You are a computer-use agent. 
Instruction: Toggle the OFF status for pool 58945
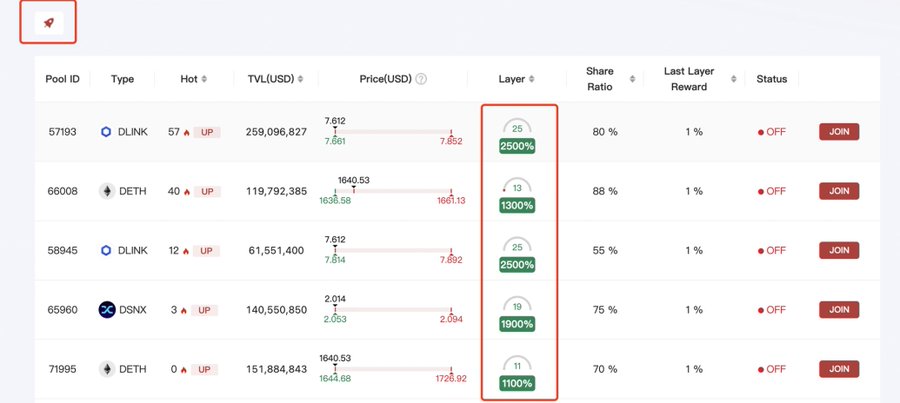772,251
